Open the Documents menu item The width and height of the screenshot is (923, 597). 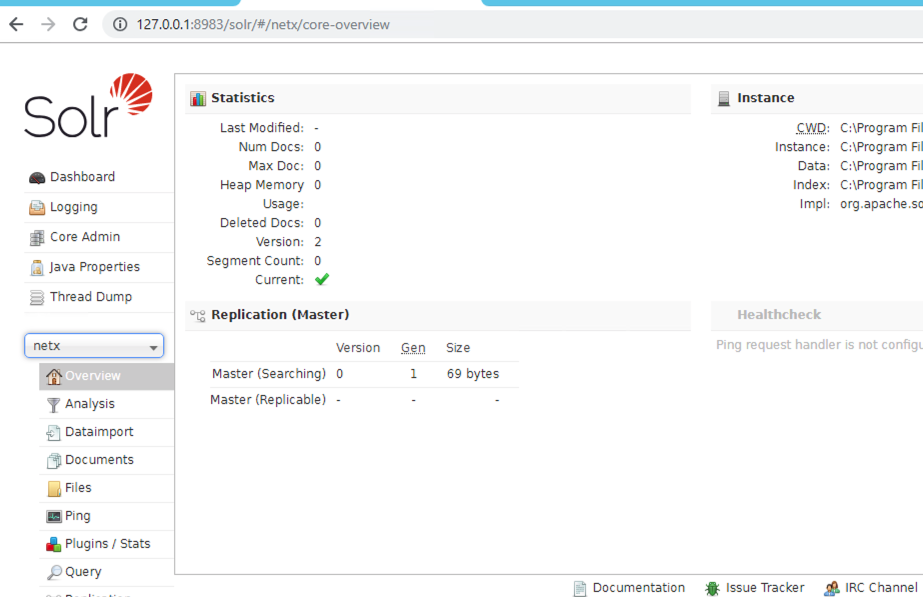tap(99, 460)
